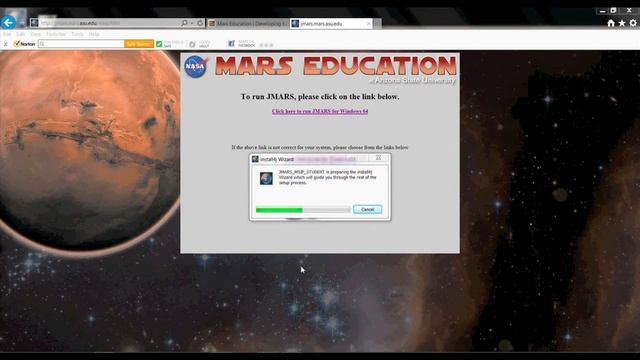Click the install4j Wizard progress bar
The width and height of the screenshot is (640, 360).
click(x=303, y=210)
